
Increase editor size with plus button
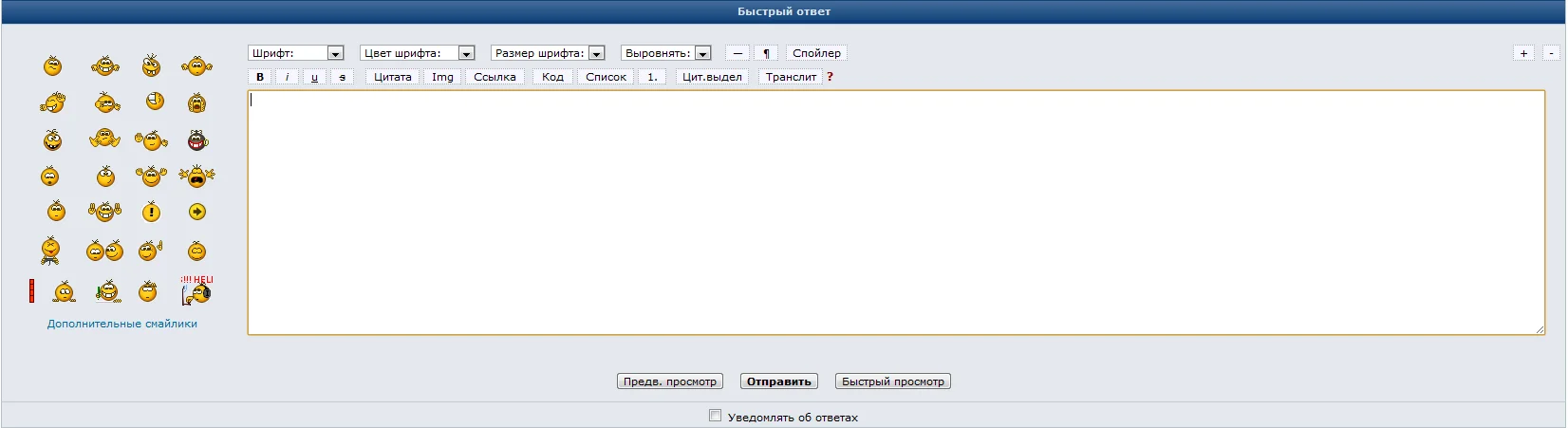1523,53
